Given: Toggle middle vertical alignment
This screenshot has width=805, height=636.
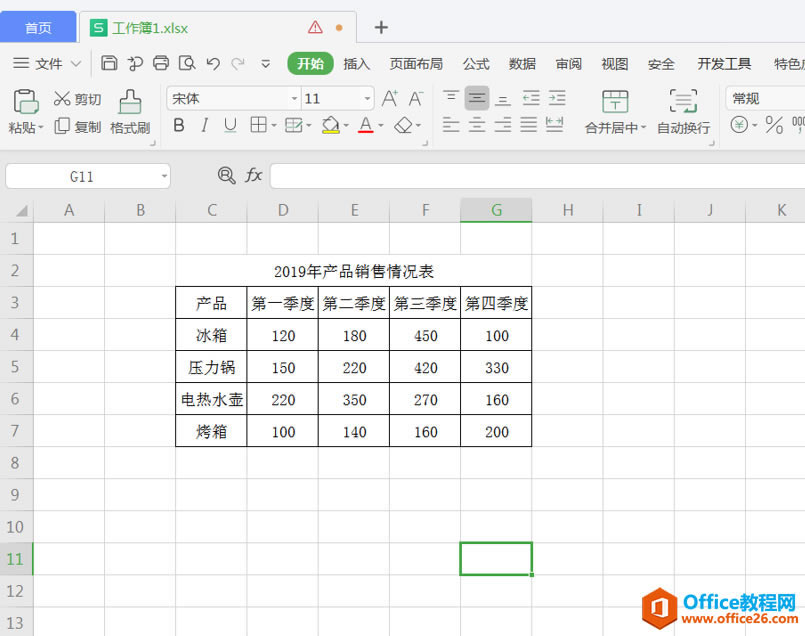Looking at the screenshot, I should coord(477,98).
